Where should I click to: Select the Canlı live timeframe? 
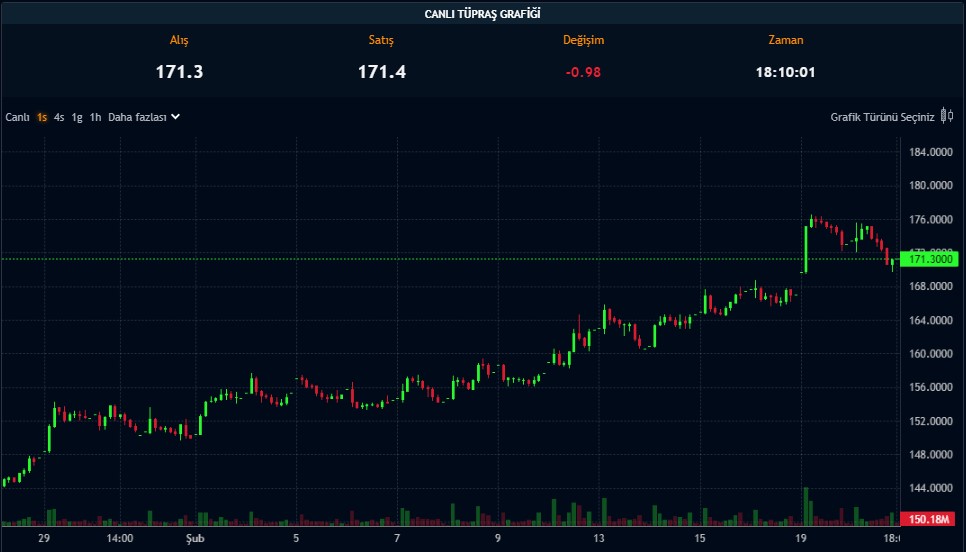point(17,117)
